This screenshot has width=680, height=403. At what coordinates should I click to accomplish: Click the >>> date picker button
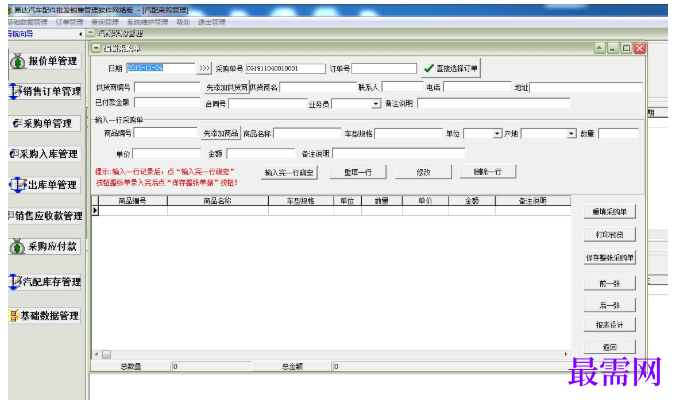(204, 68)
